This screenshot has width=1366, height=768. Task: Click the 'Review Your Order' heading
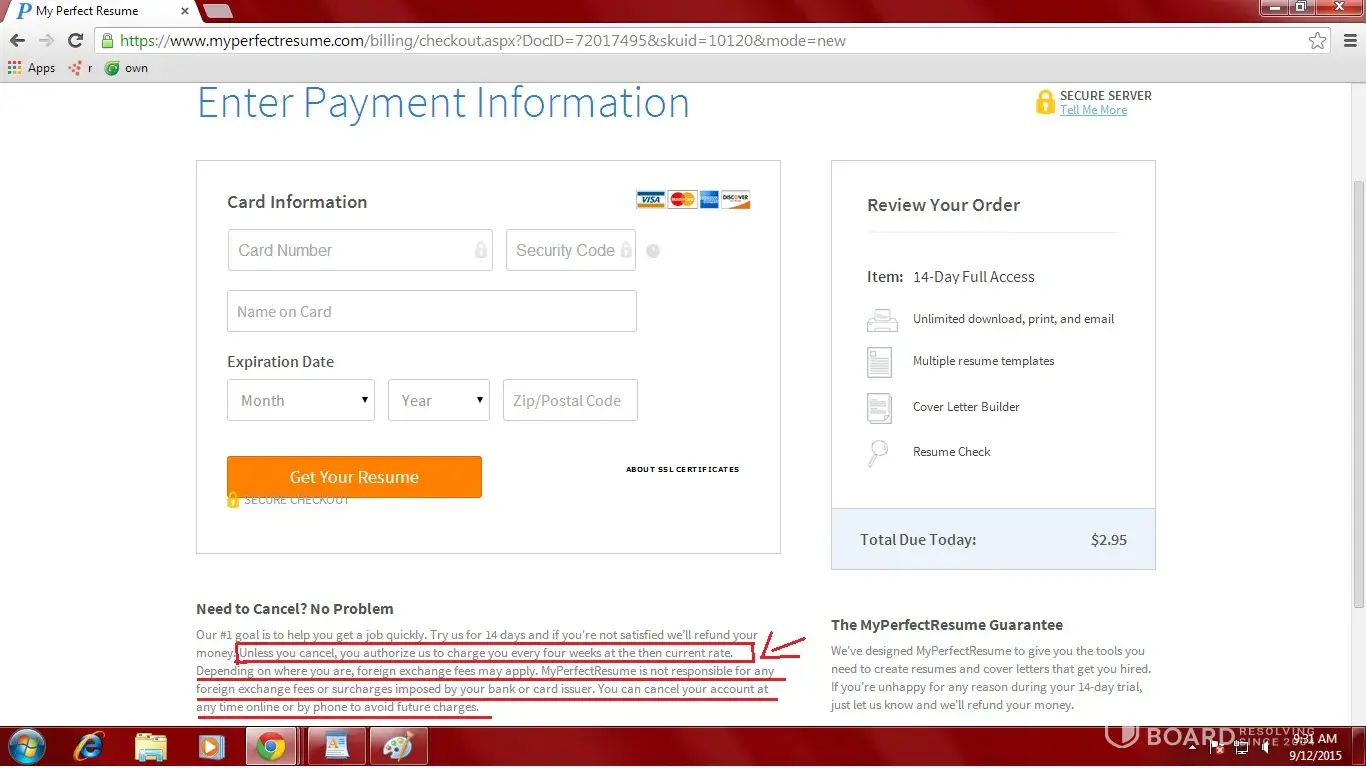[943, 205]
